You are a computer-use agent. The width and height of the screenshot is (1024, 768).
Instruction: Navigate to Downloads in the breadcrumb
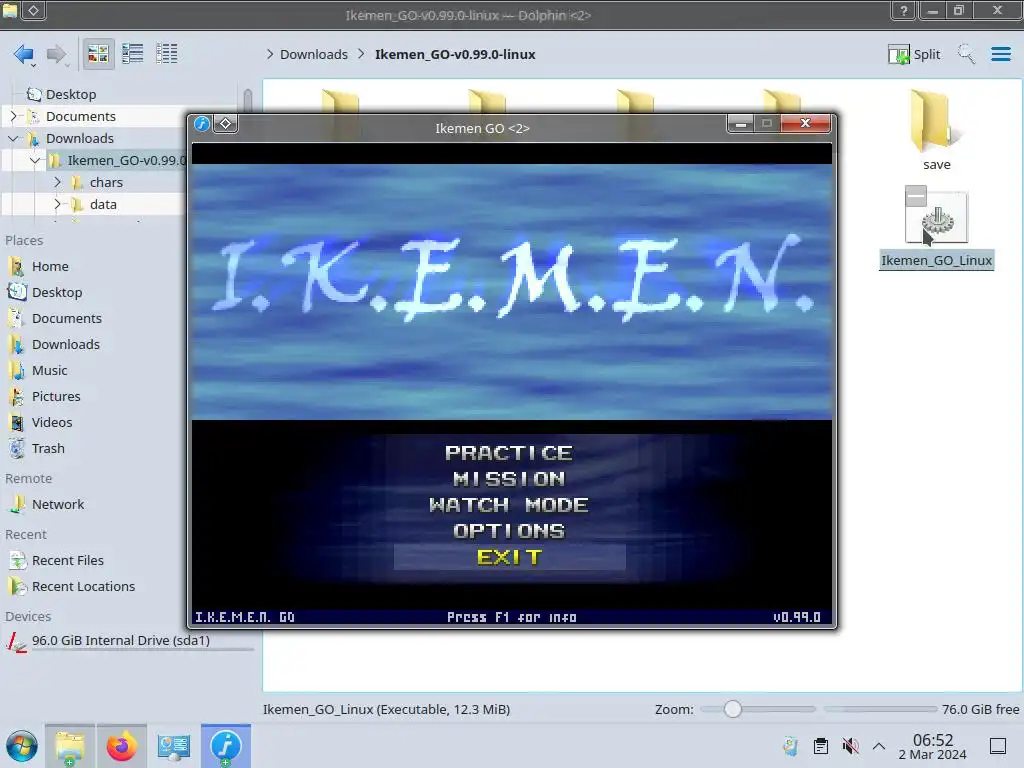(313, 54)
